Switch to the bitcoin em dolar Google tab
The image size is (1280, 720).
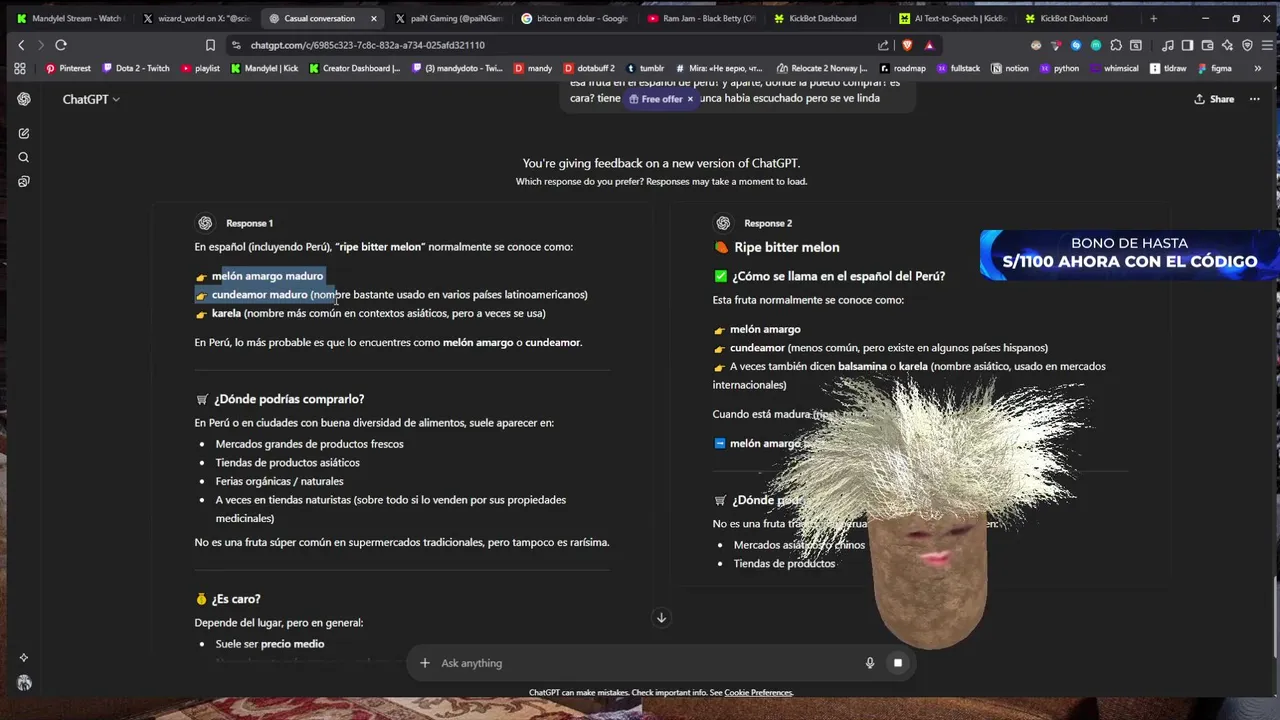click(x=575, y=18)
